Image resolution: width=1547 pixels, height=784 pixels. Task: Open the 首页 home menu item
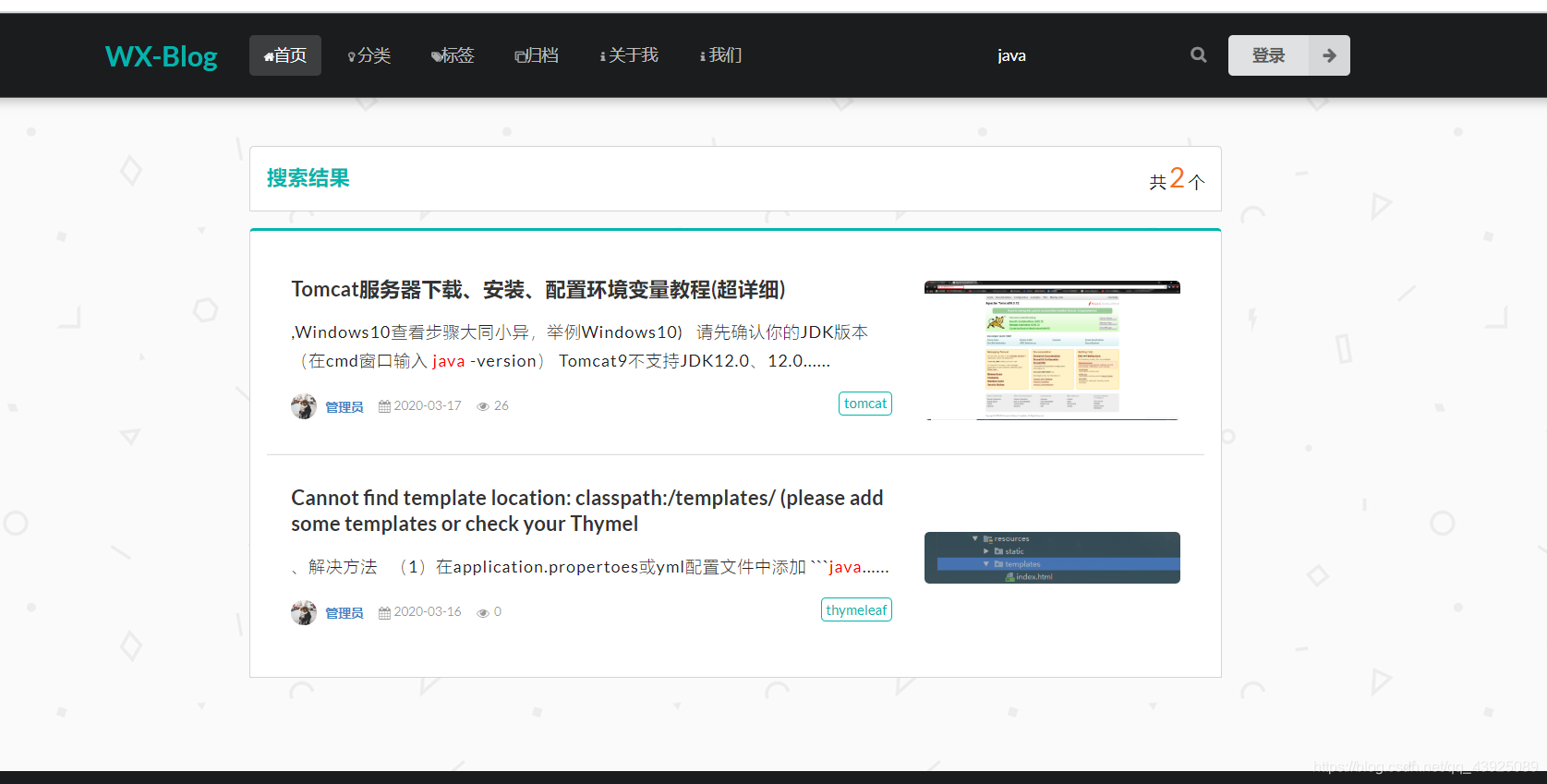pos(285,55)
